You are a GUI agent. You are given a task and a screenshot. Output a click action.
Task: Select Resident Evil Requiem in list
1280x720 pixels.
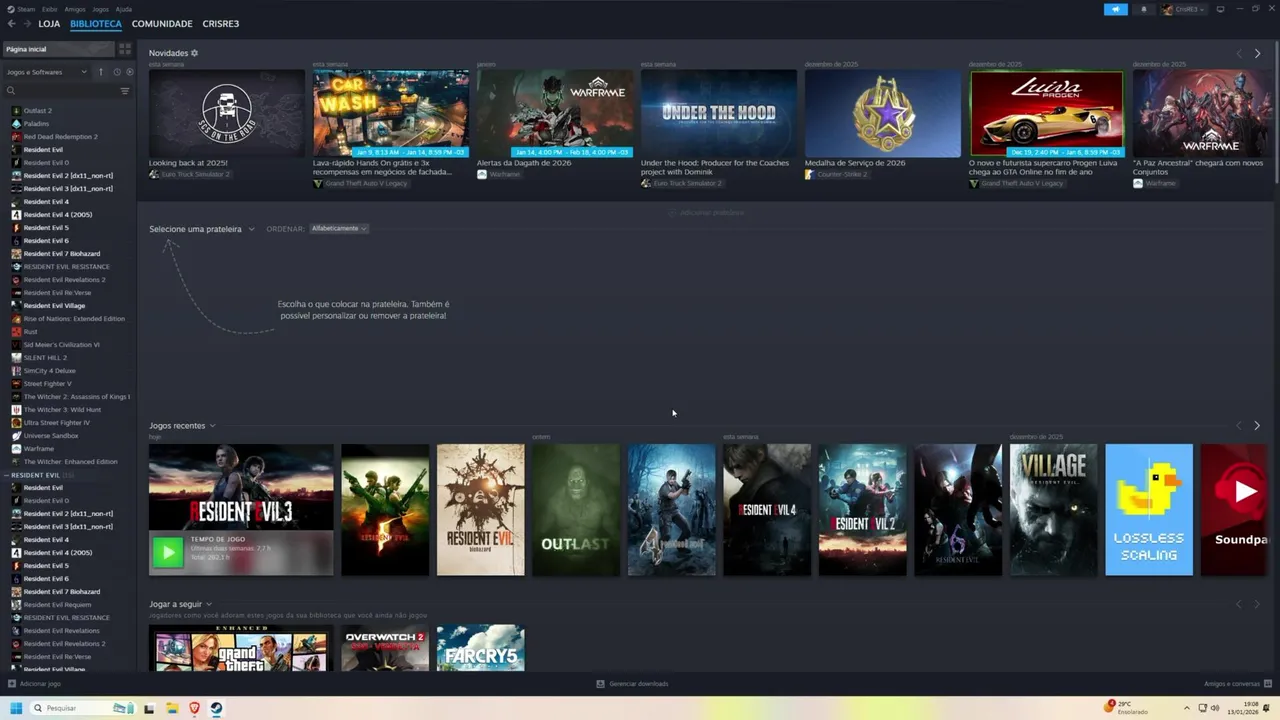tap(57, 604)
